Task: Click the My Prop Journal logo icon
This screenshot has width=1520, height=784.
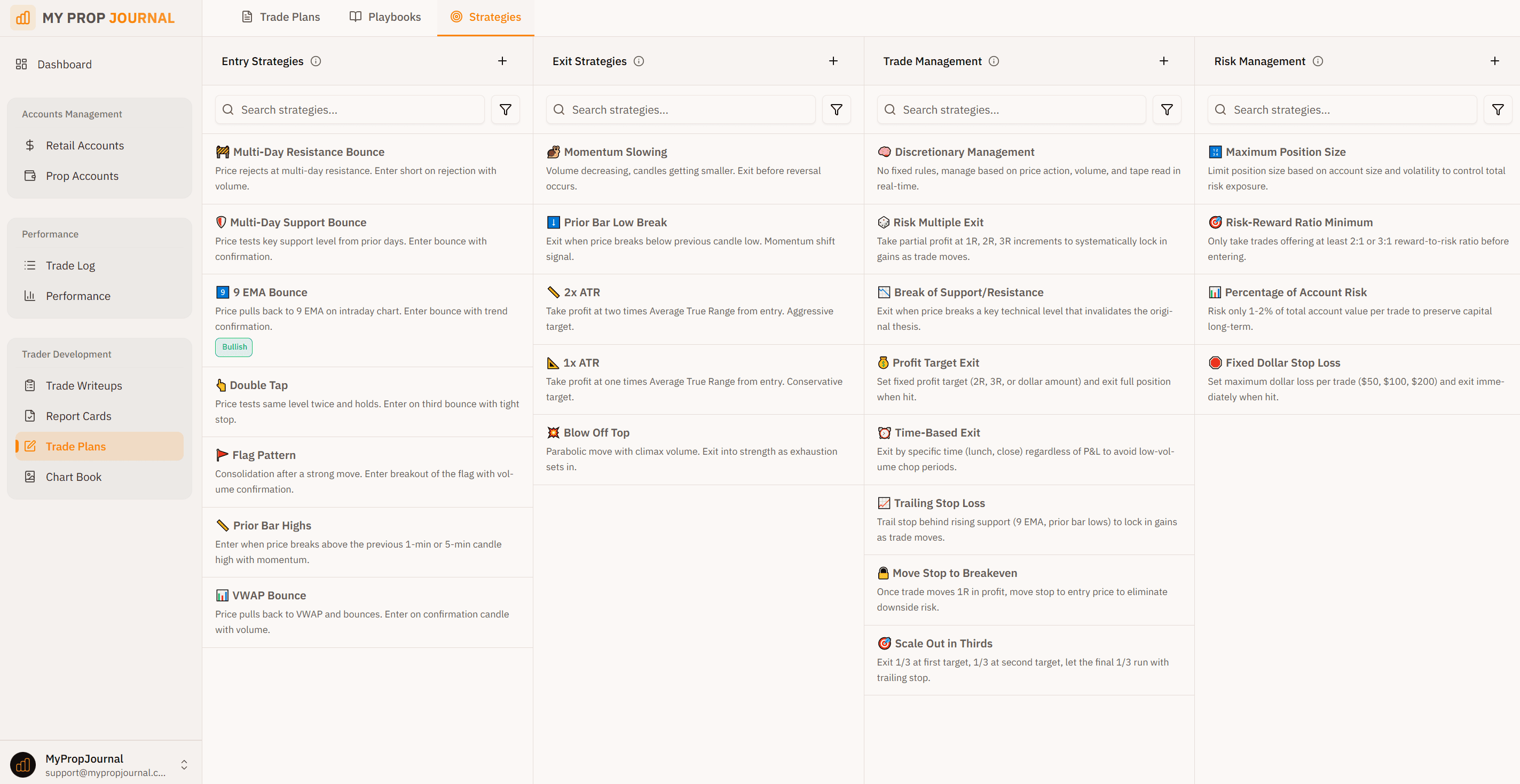Action: click(23, 18)
